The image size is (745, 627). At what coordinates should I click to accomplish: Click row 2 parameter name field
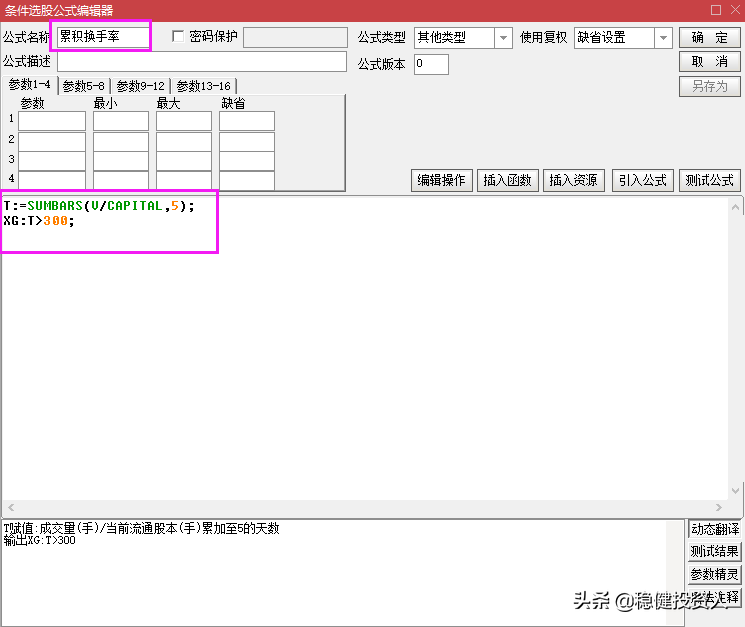tap(52, 142)
